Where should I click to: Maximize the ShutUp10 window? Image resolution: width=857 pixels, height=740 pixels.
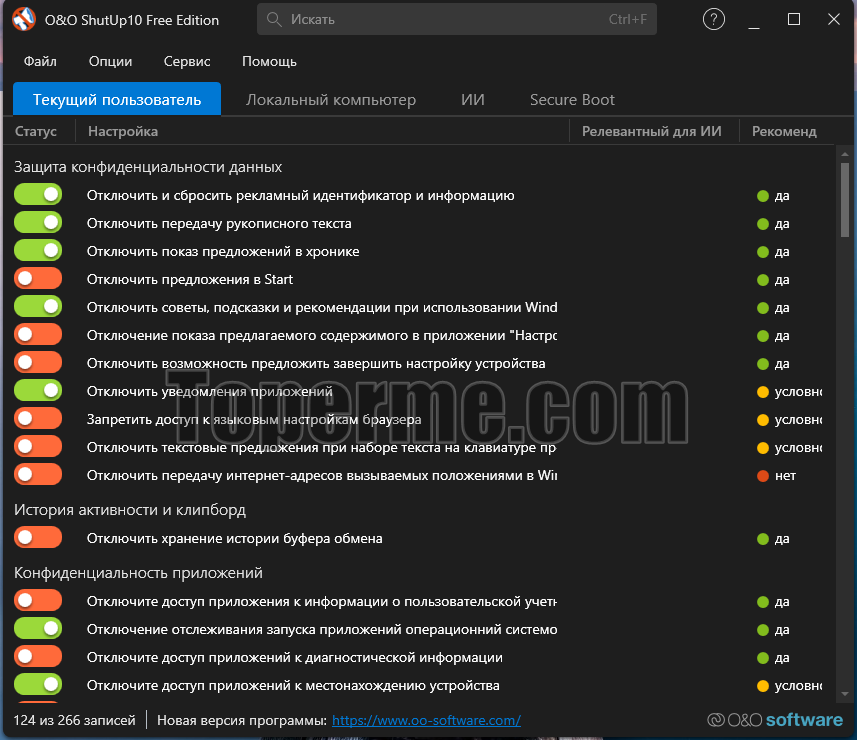tap(794, 20)
